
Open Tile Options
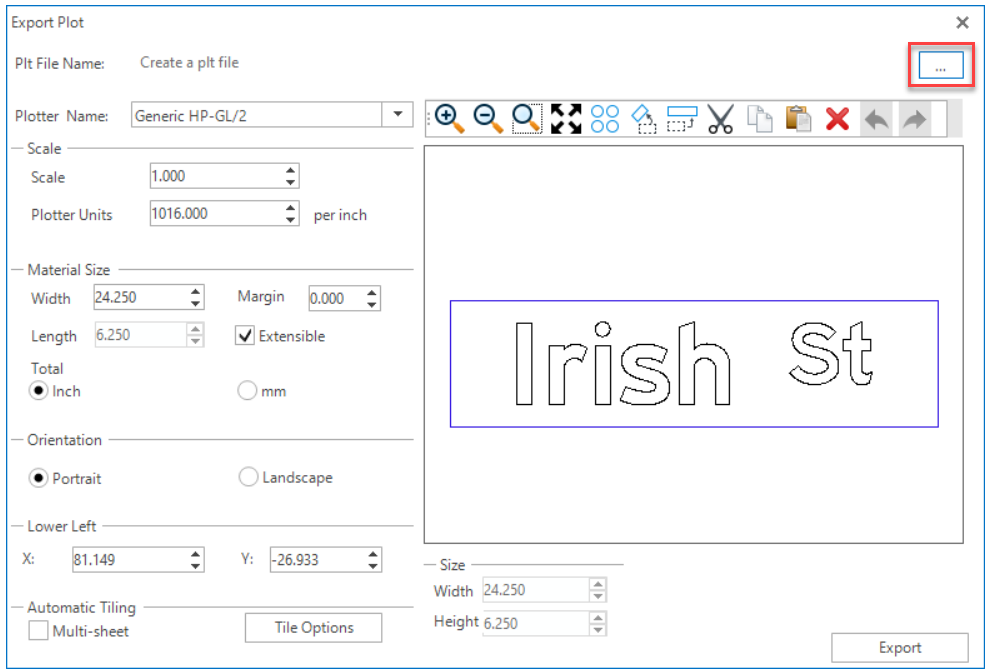point(314,627)
